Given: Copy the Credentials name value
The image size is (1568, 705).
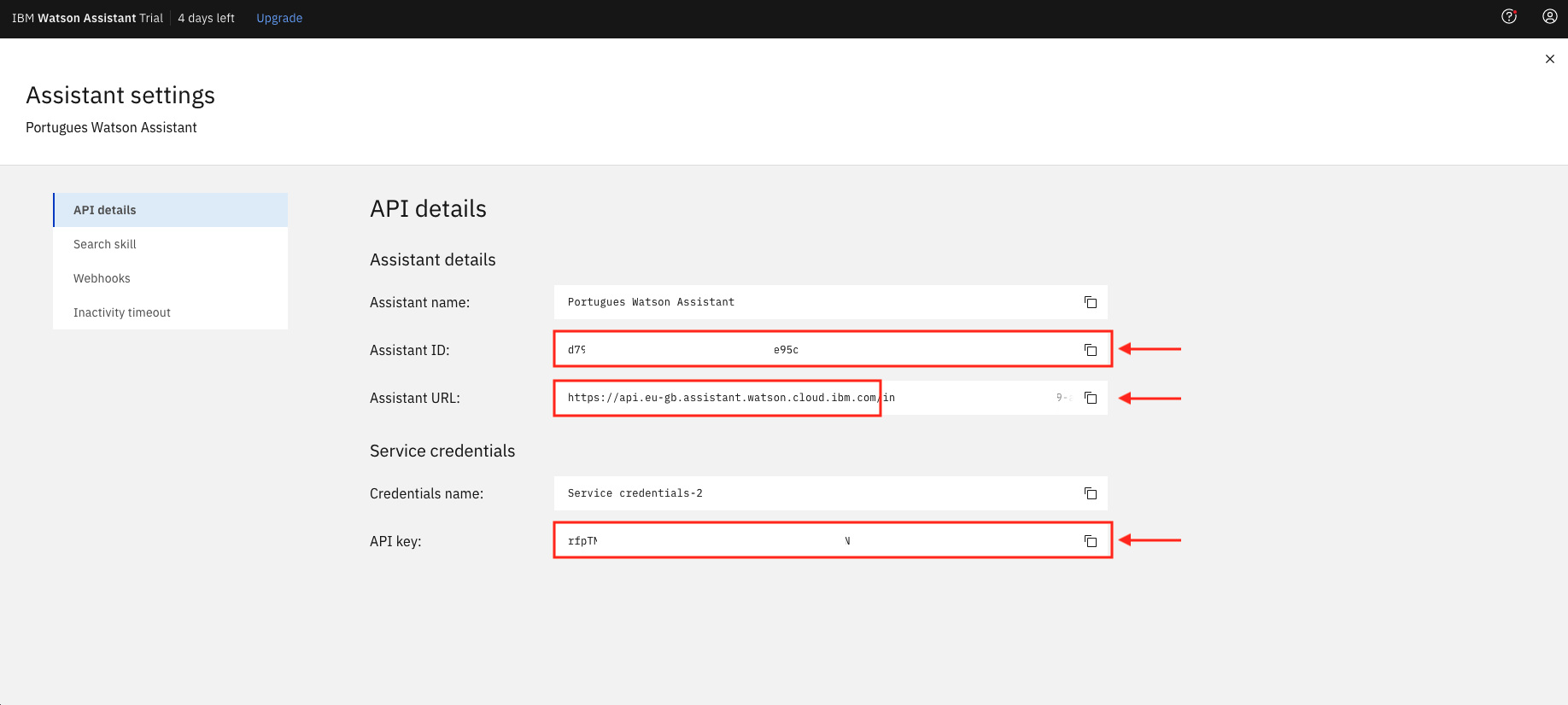Looking at the screenshot, I should (x=1091, y=493).
